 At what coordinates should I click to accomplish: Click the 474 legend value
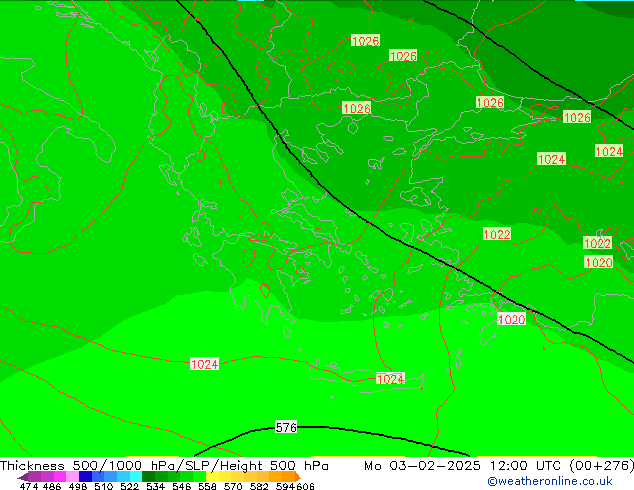pos(29,486)
